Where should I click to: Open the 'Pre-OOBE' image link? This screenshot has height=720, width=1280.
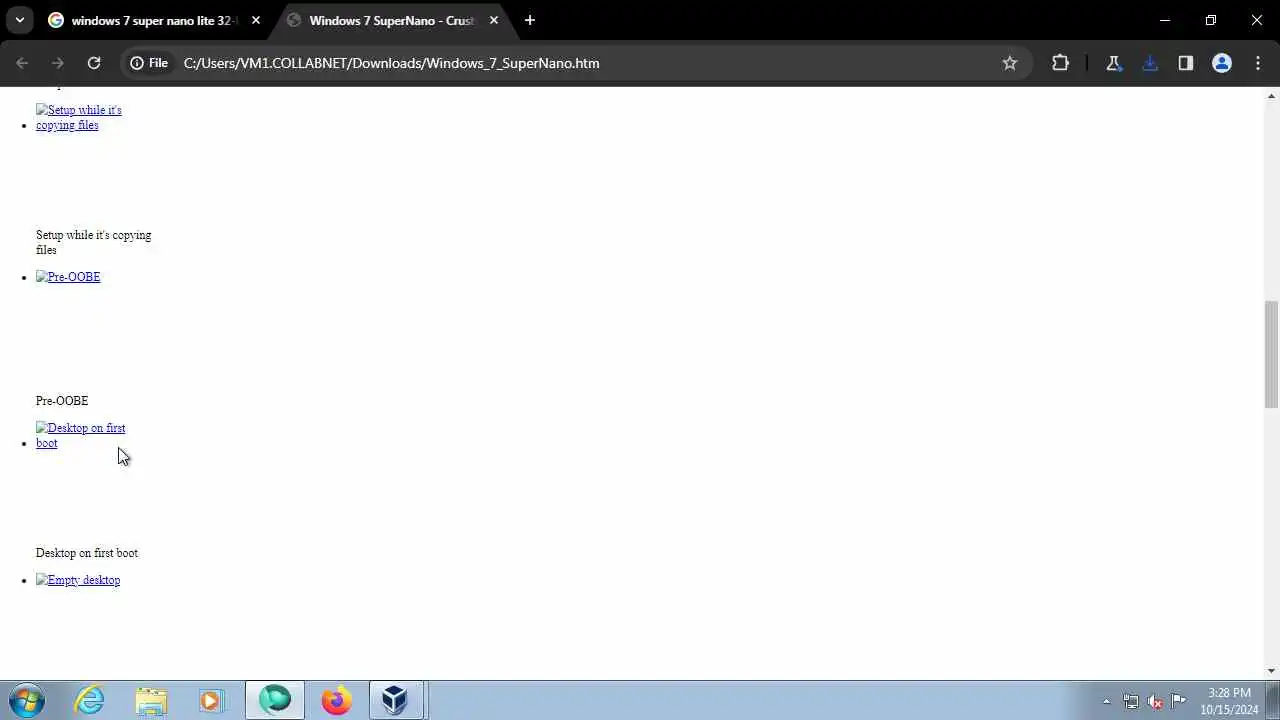pos(68,277)
